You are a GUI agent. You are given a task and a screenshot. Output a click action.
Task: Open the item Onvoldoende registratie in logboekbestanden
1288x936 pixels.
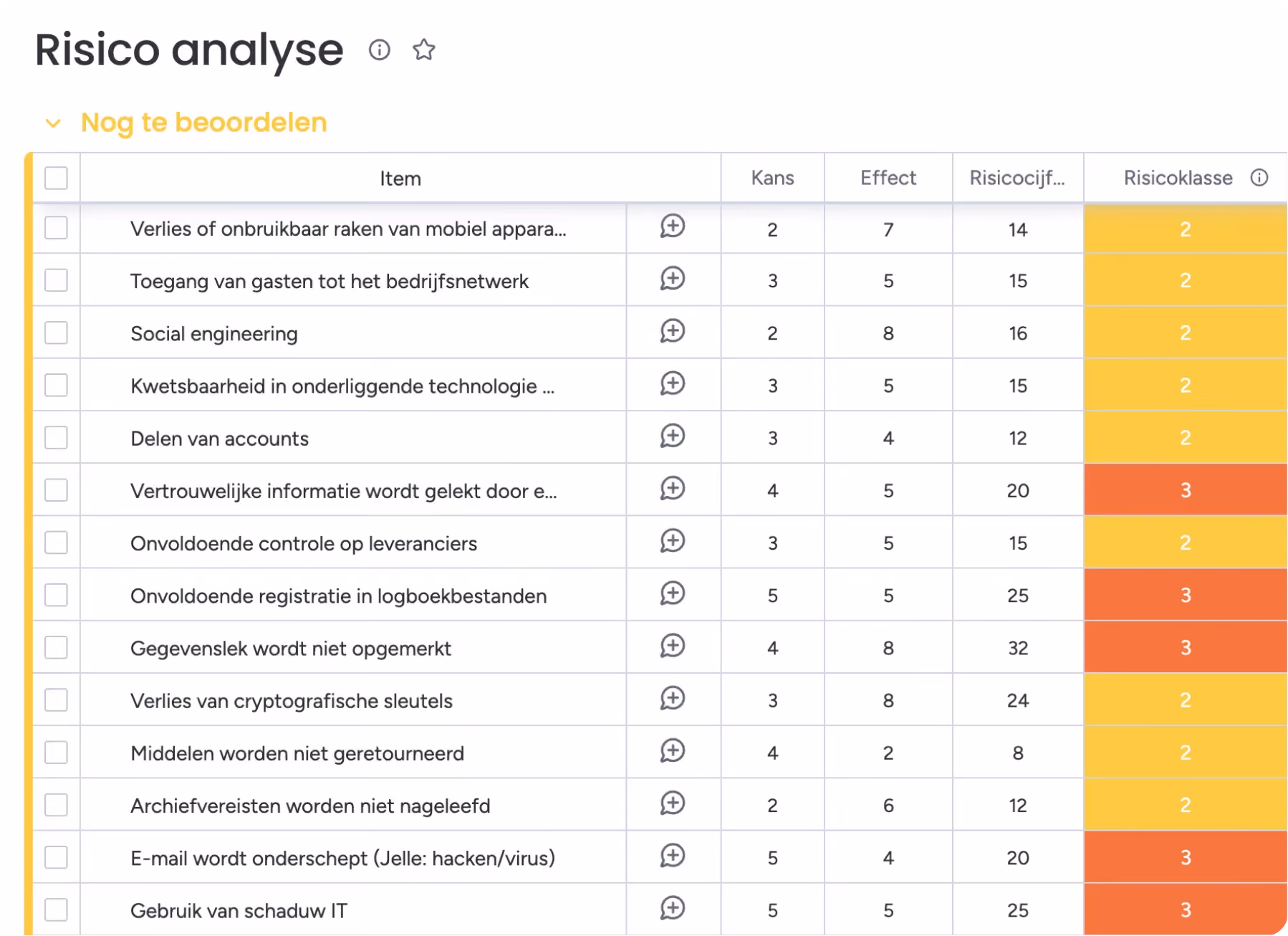pyautogui.click(x=338, y=596)
